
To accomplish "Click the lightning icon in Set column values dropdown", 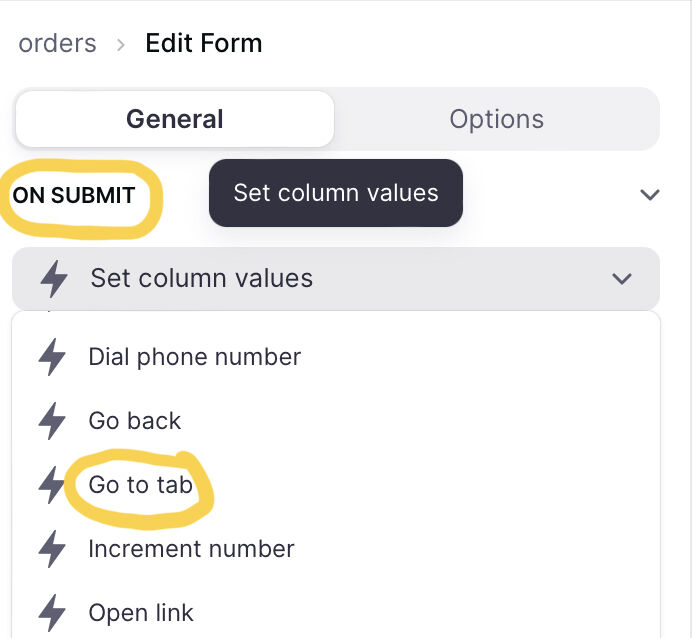I will coord(54,278).
